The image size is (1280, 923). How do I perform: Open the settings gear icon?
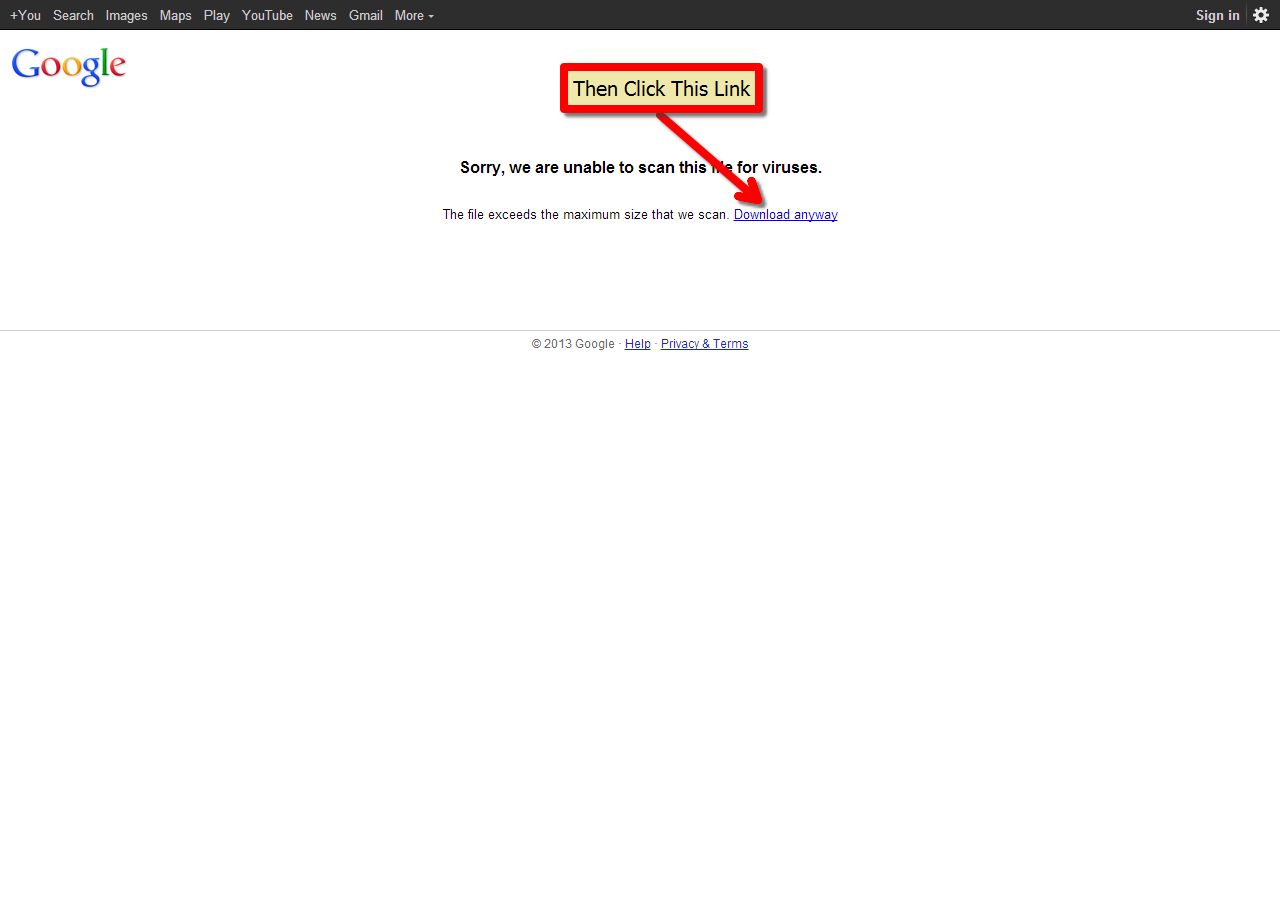(1261, 15)
